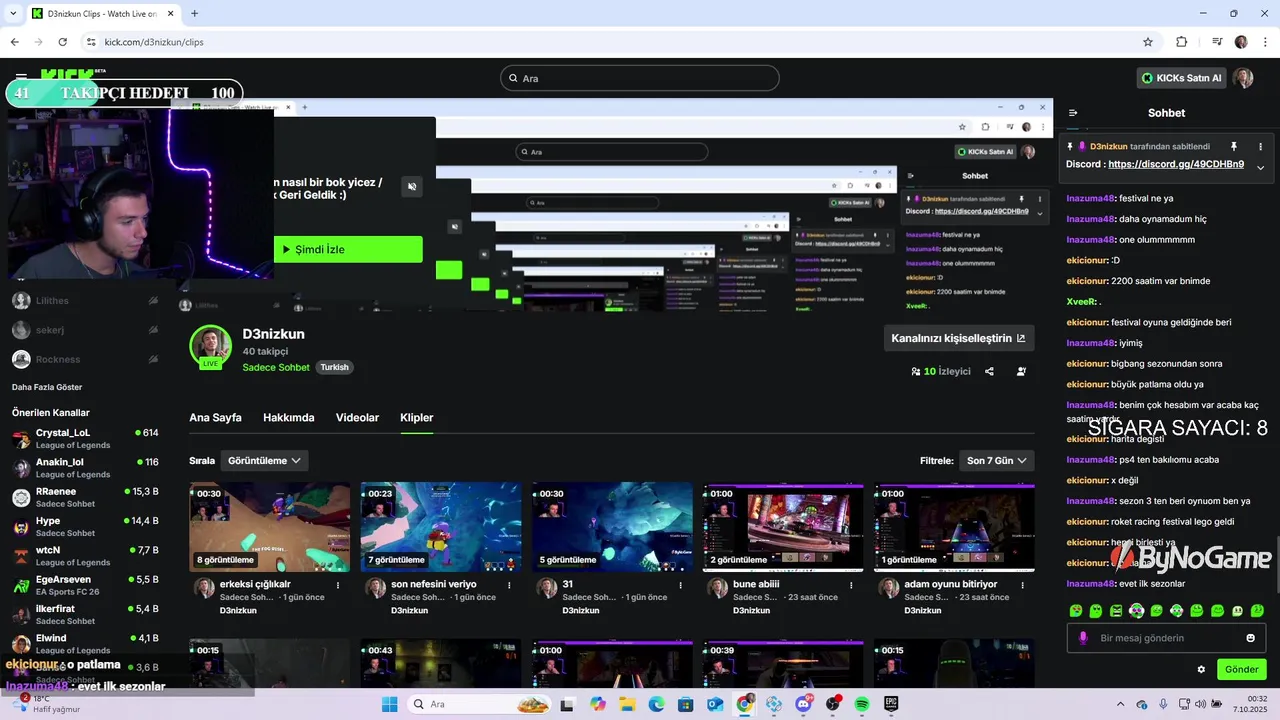Open the Sırala 'Görüntüleme' sort dropdown
This screenshot has width=1280, height=720.
[264, 461]
